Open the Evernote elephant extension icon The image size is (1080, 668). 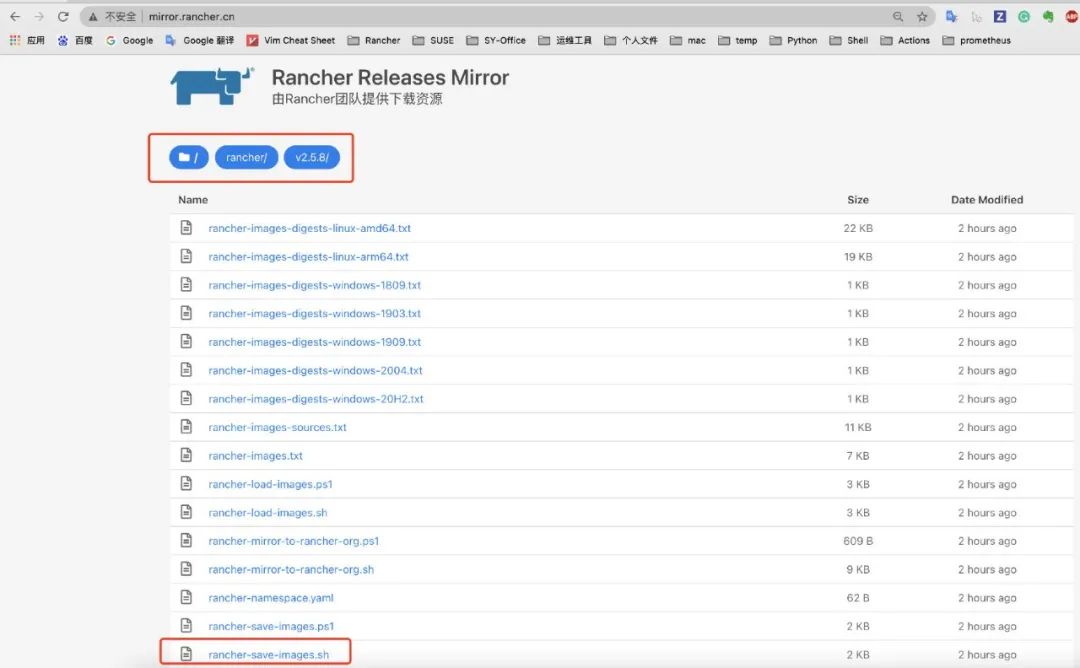[x=1048, y=17]
